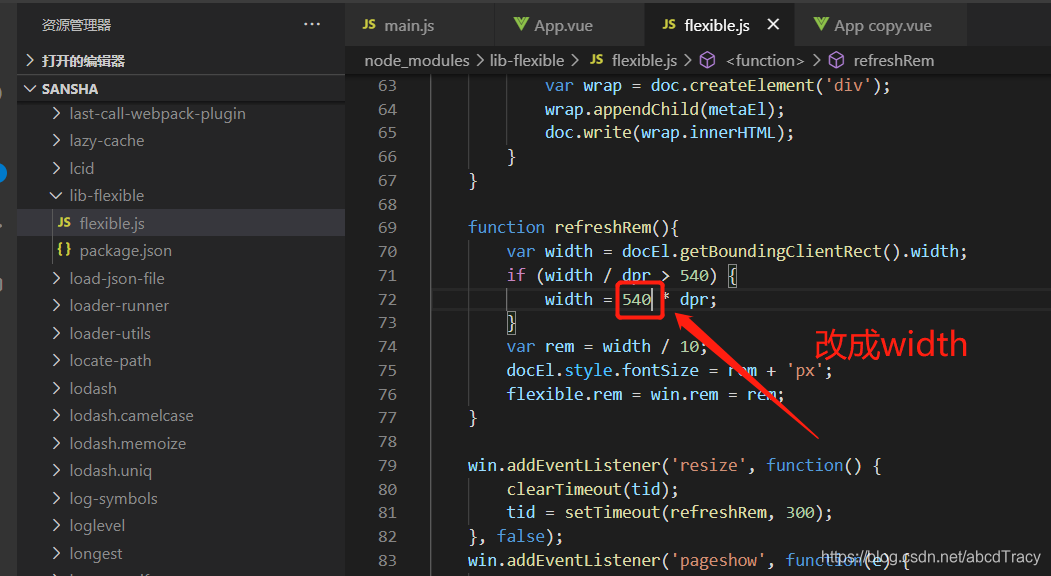
Task: Place cursor on 'function refreshRem(){' line
Action: (573, 227)
